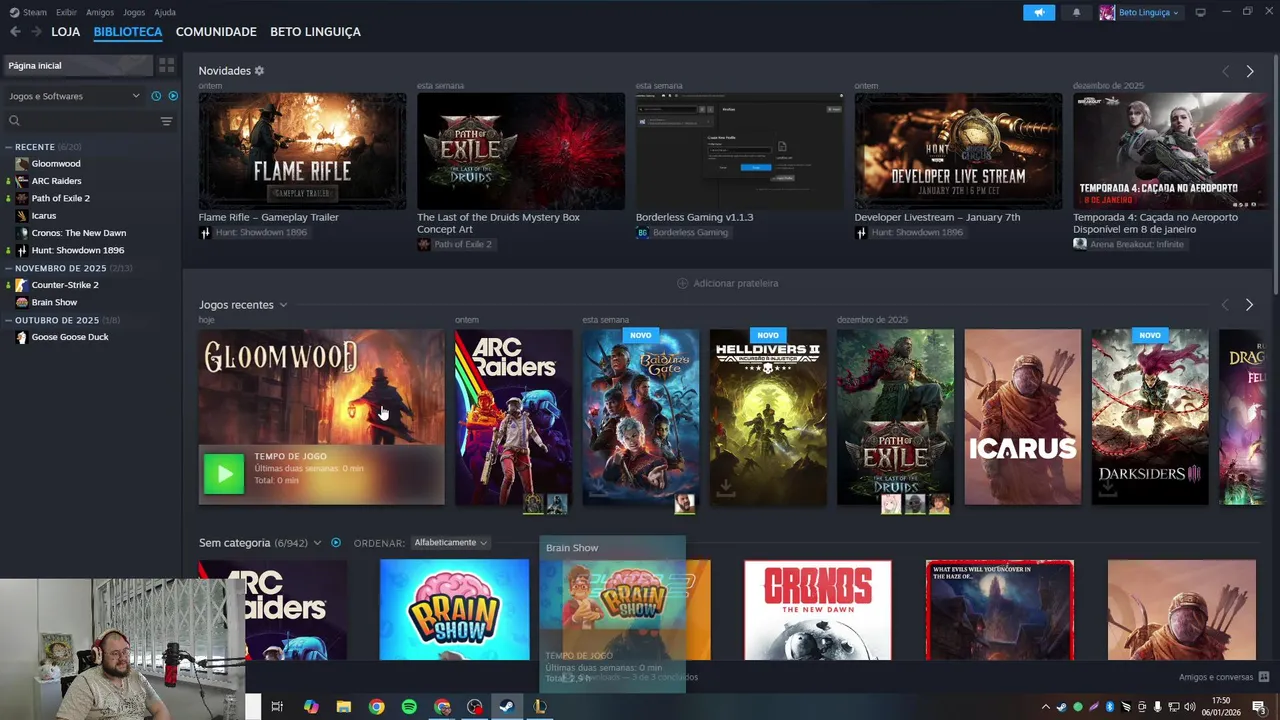
Task: Select Brain Show in sidebar list
Action: [x=54, y=302]
